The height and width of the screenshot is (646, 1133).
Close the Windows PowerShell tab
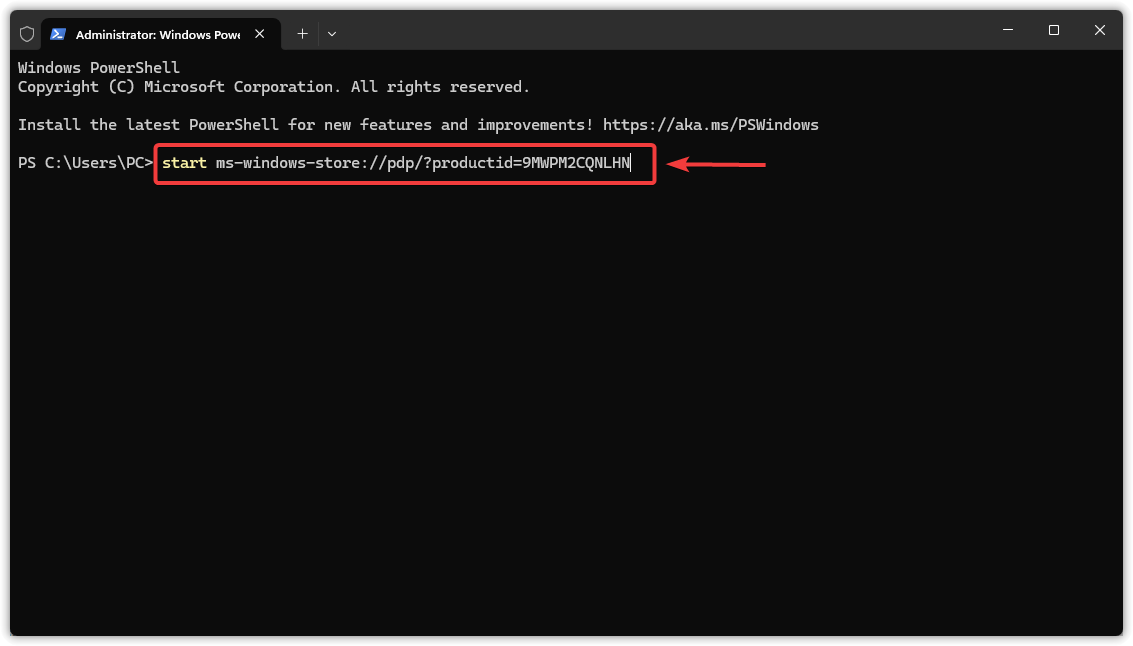click(x=259, y=34)
